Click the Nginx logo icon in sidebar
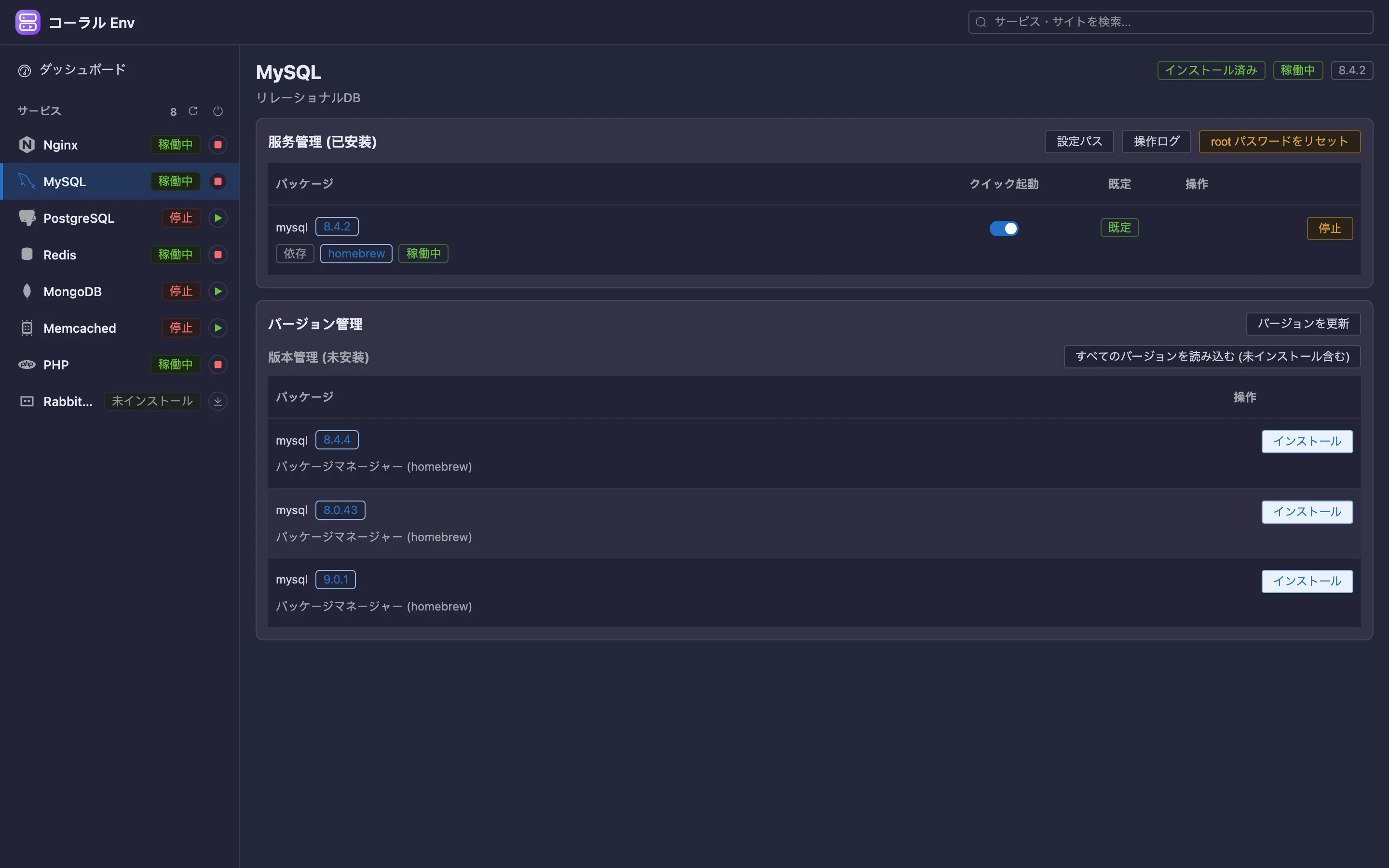Viewport: 1389px width, 868px height. point(27,145)
